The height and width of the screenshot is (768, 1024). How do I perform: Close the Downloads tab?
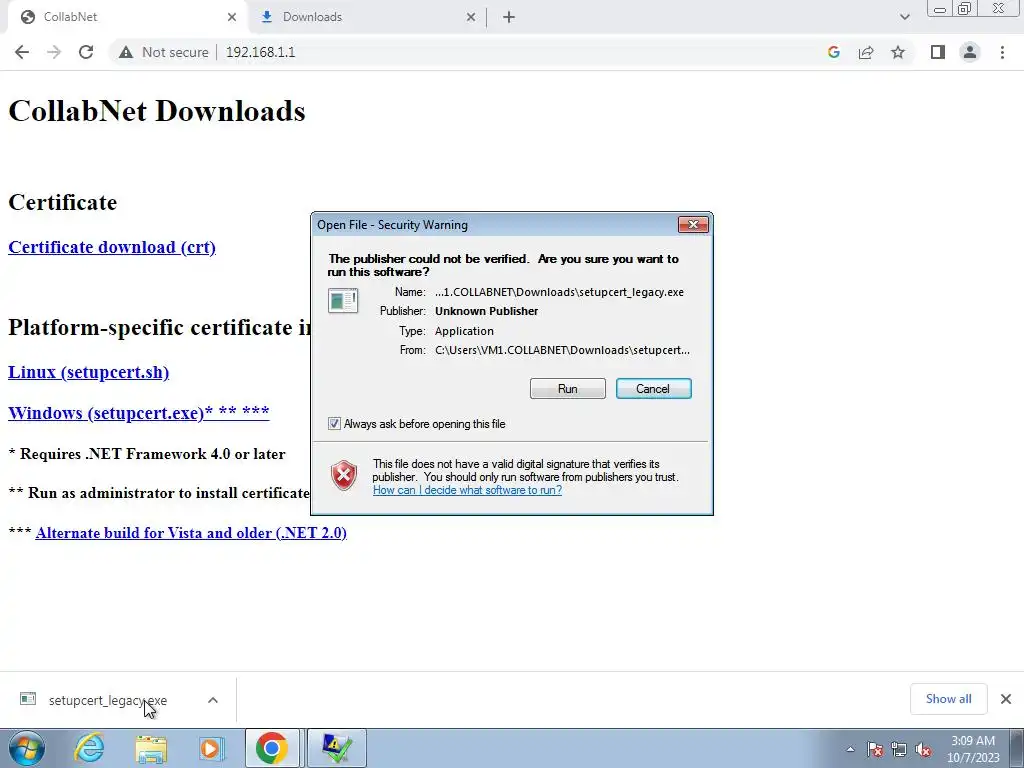point(471,17)
